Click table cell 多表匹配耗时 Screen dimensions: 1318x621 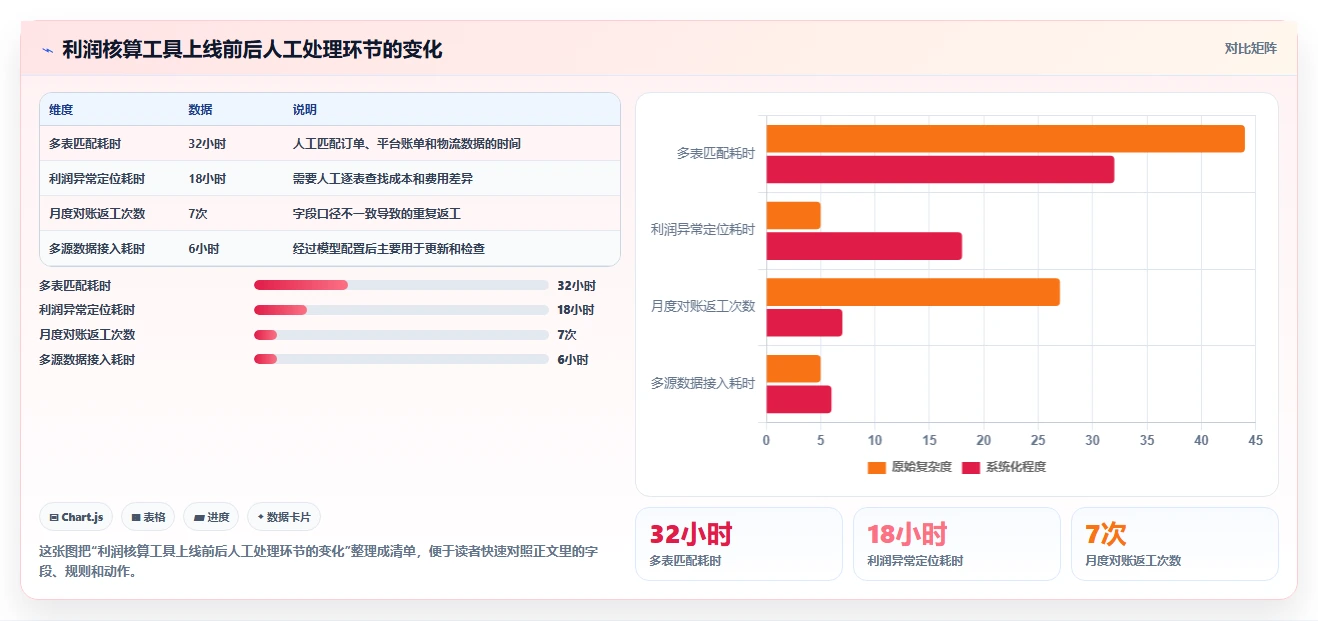pyautogui.click(x=85, y=144)
